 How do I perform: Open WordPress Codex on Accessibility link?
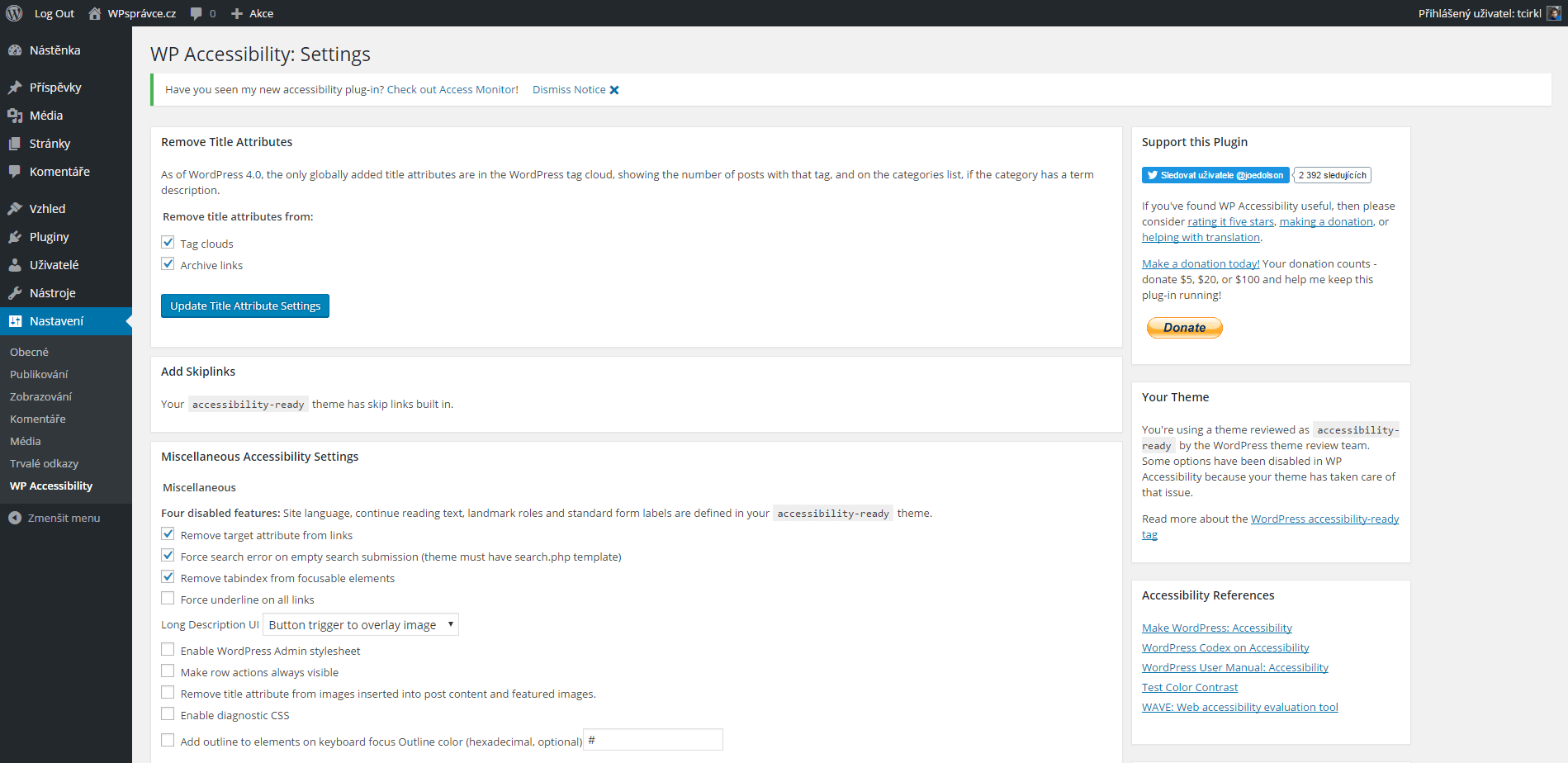point(1225,648)
